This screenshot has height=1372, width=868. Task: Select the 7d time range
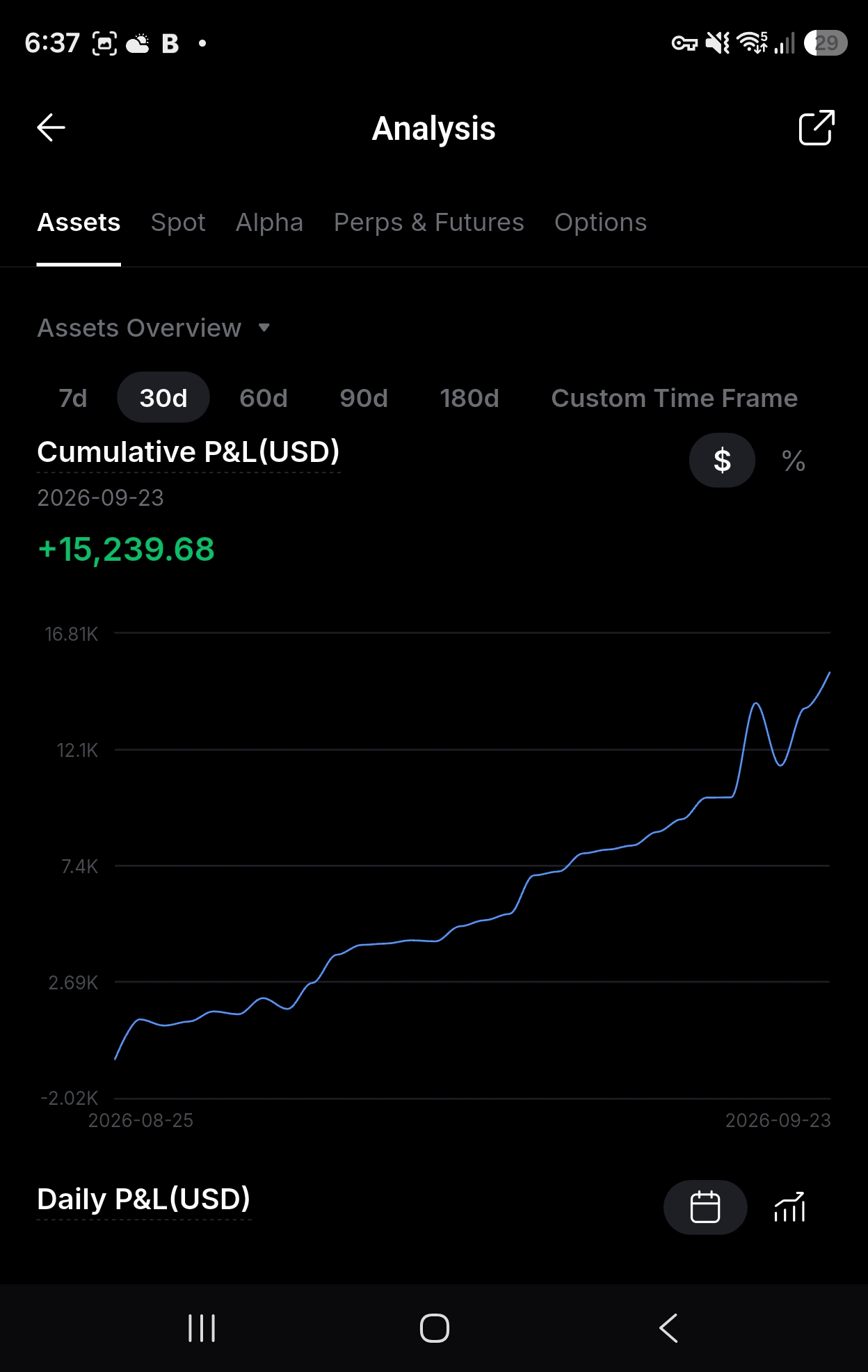coord(73,398)
